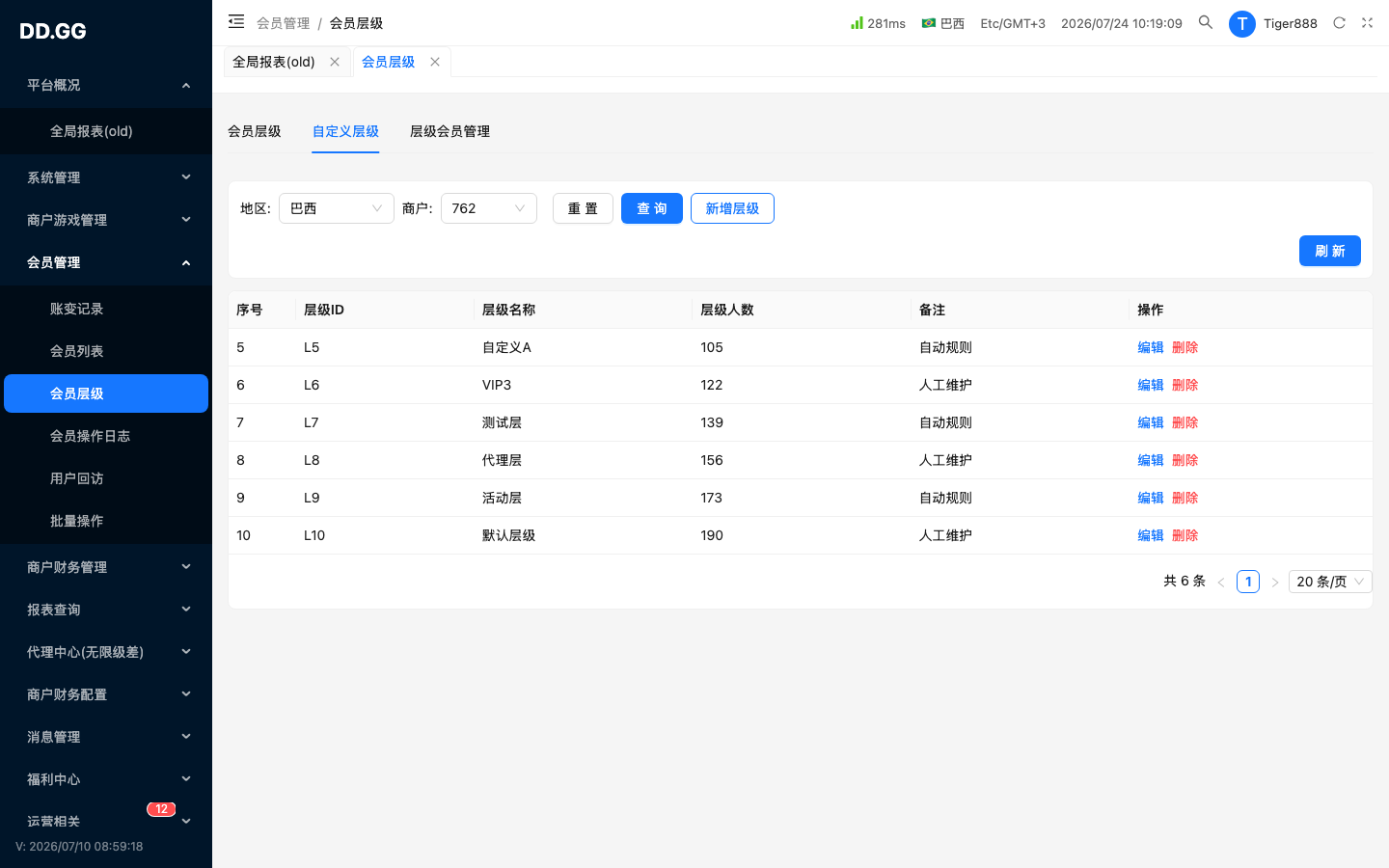
Task: Edit the 自定义A level row
Action: 1151,347
